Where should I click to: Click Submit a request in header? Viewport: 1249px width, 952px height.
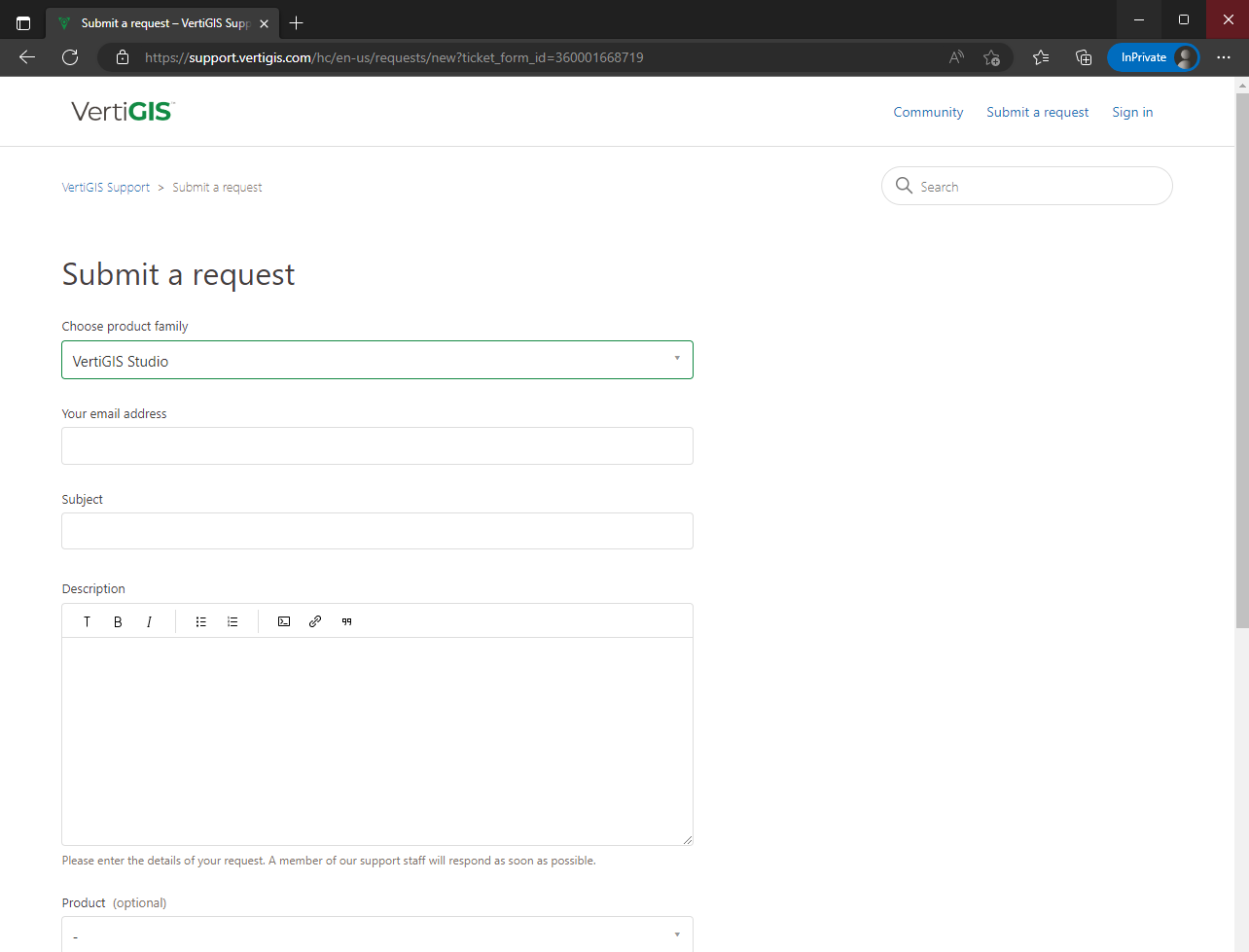click(1038, 112)
